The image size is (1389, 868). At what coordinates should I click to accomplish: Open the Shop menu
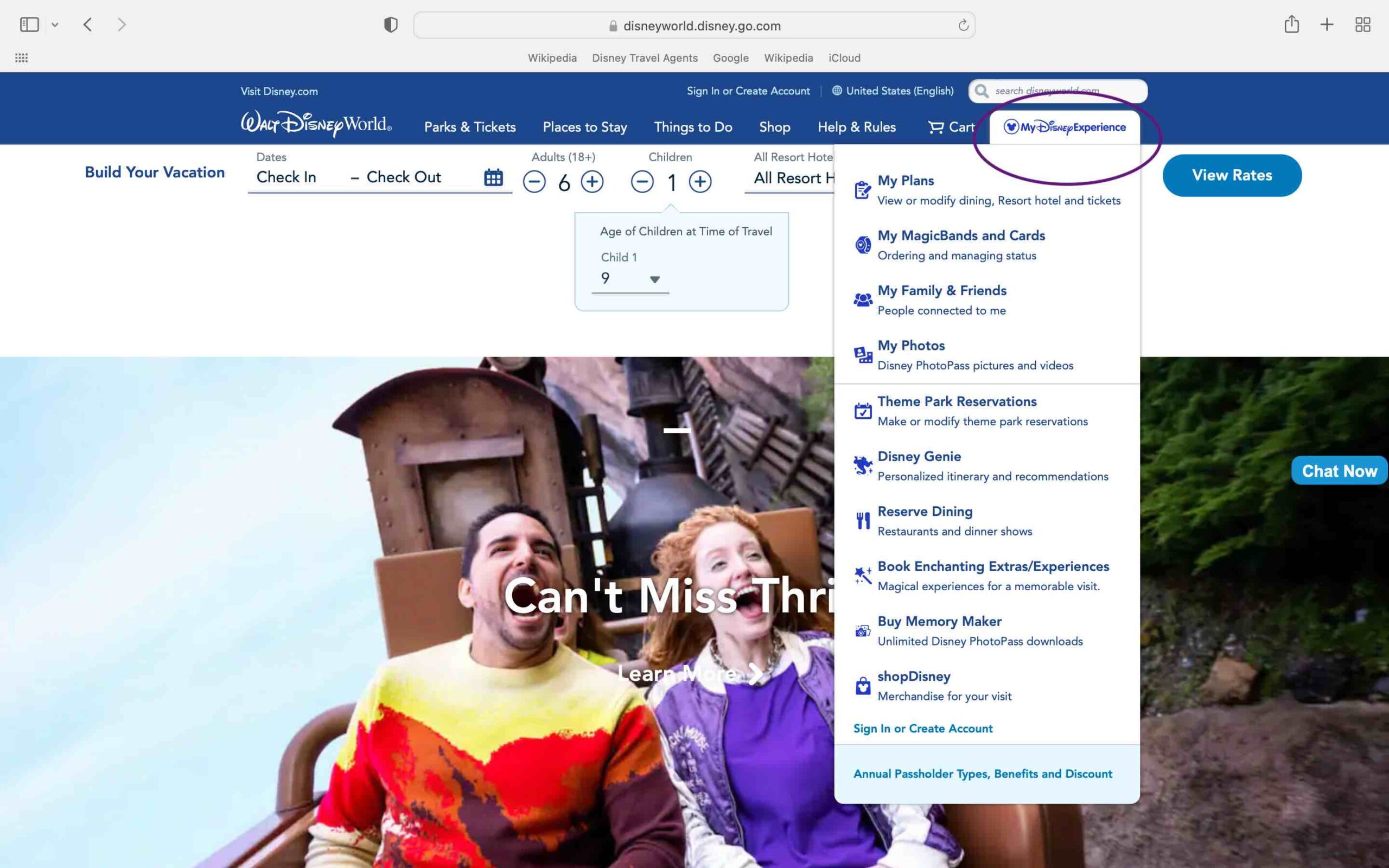pos(775,127)
